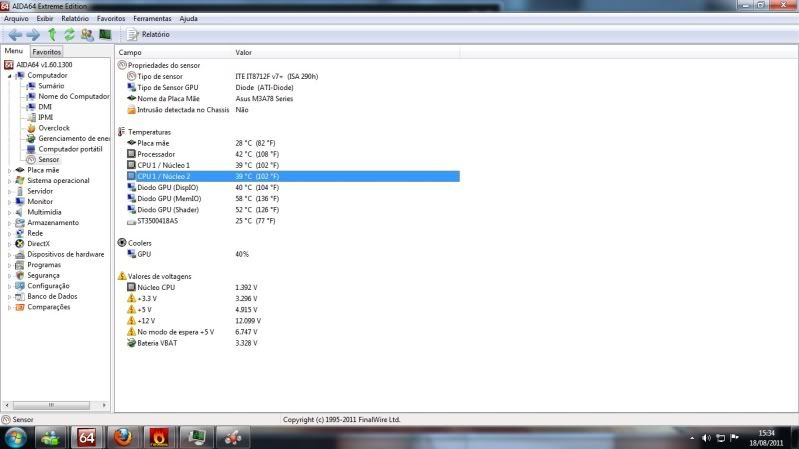This screenshot has height=449, width=799.
Task: Click the Forward arrow toolbar icon
Action: pos(33,34)
